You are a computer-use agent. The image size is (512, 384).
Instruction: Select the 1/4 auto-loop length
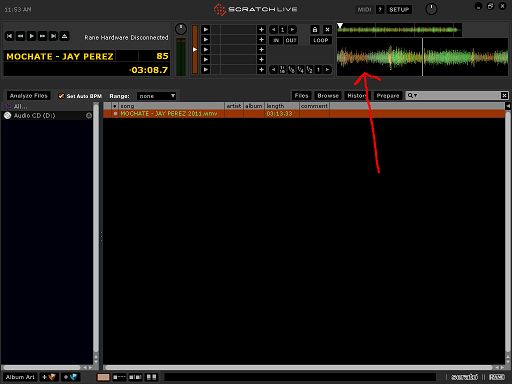click(x=300, y=70)
